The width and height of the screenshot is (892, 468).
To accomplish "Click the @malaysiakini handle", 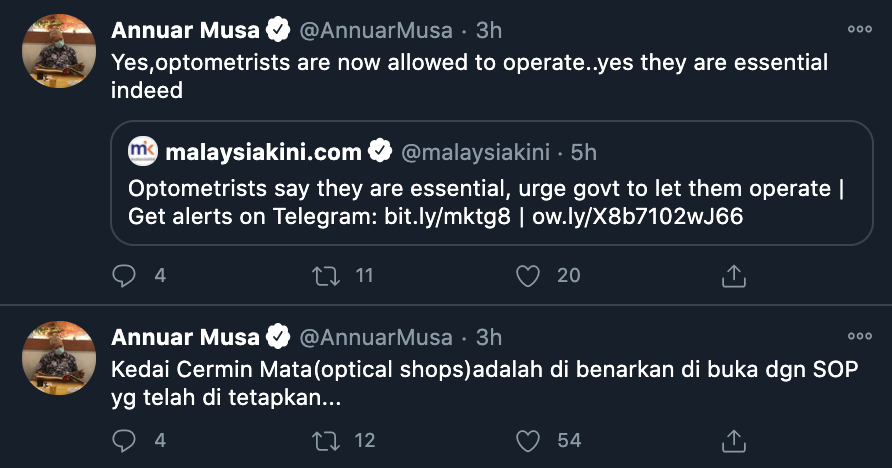I will 477,153.
